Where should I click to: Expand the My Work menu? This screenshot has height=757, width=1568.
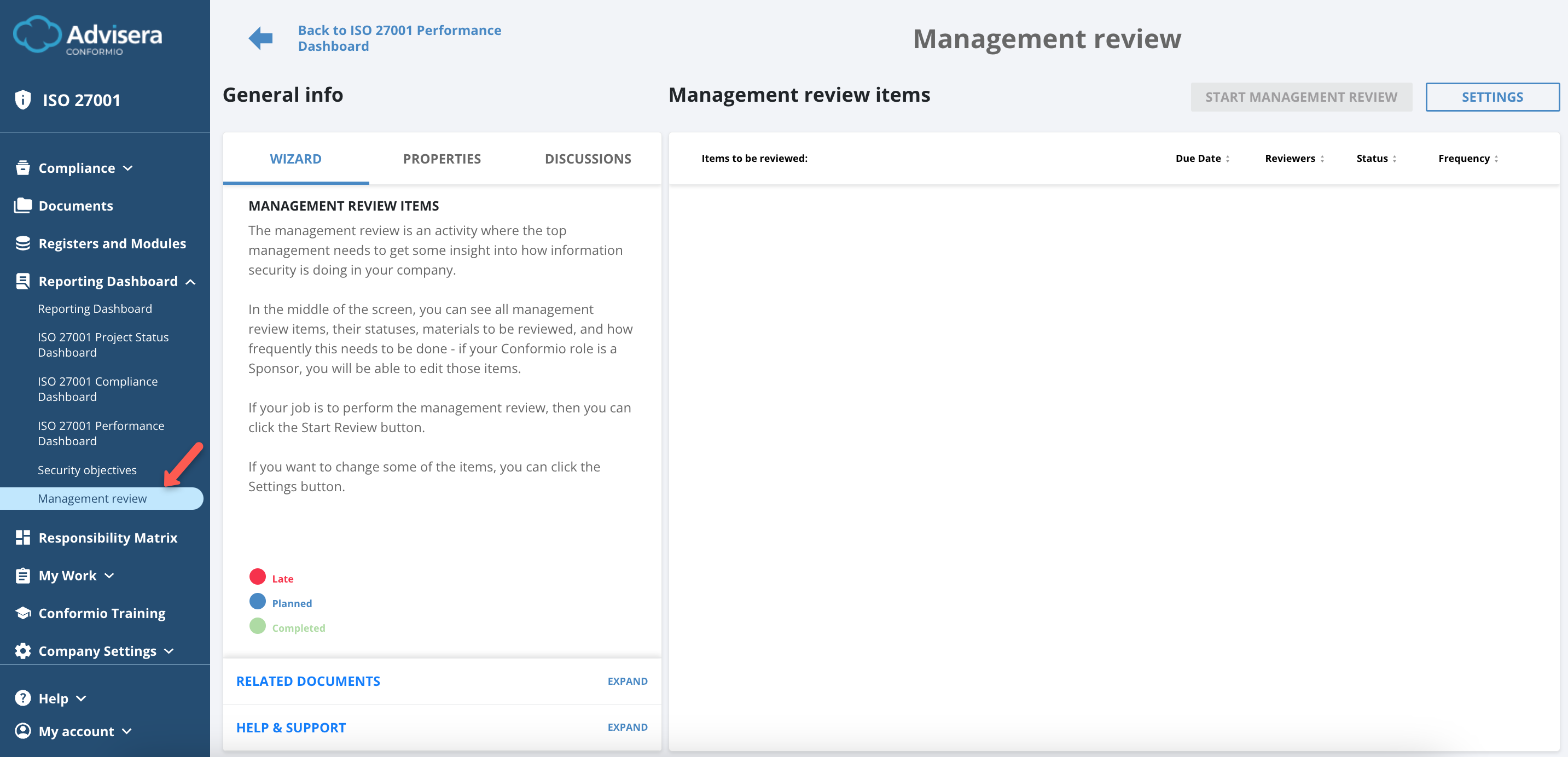click(x=109, y=575)
